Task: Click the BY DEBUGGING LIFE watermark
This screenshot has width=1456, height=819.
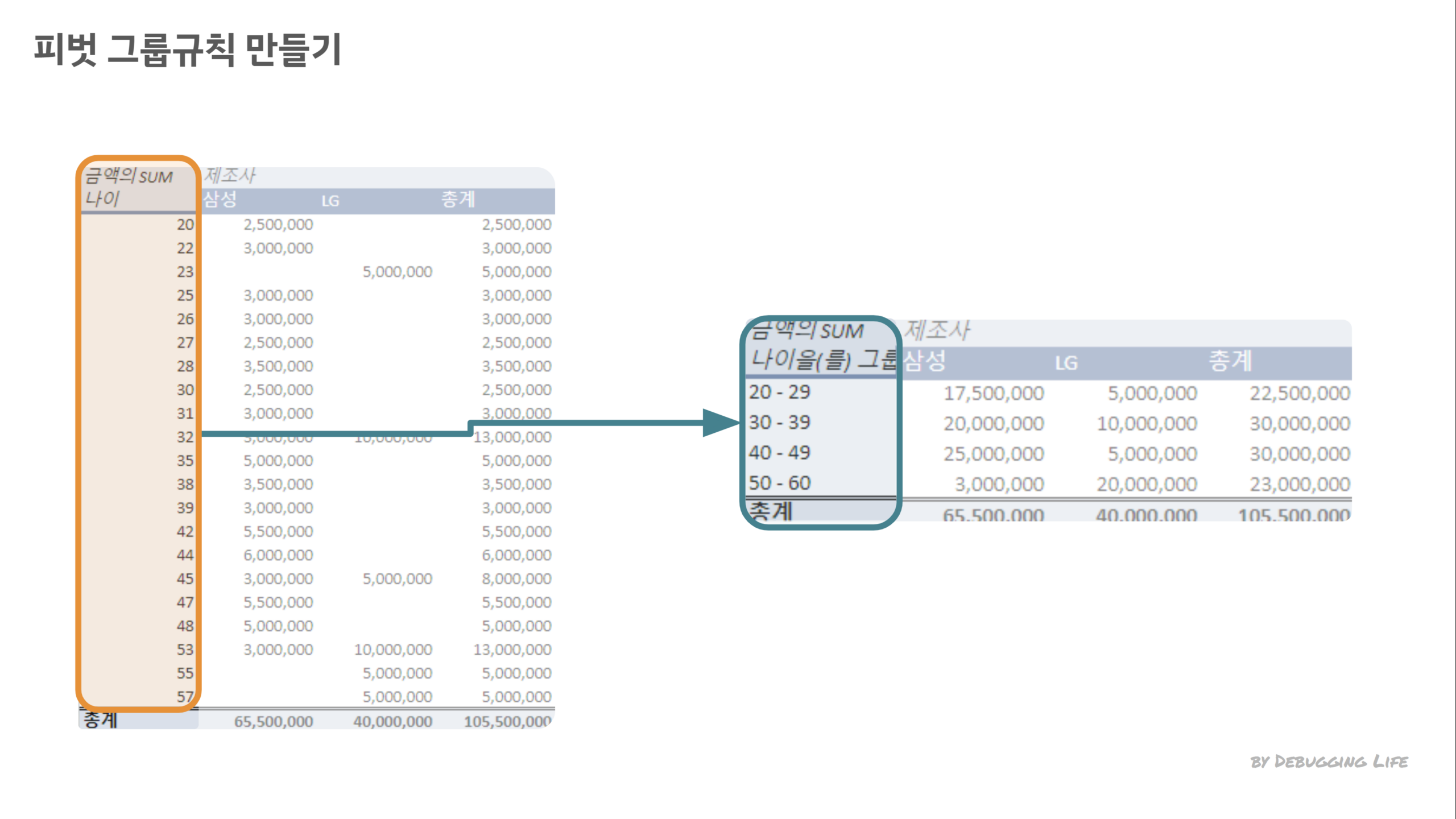Action: [x=1329, y=762]
